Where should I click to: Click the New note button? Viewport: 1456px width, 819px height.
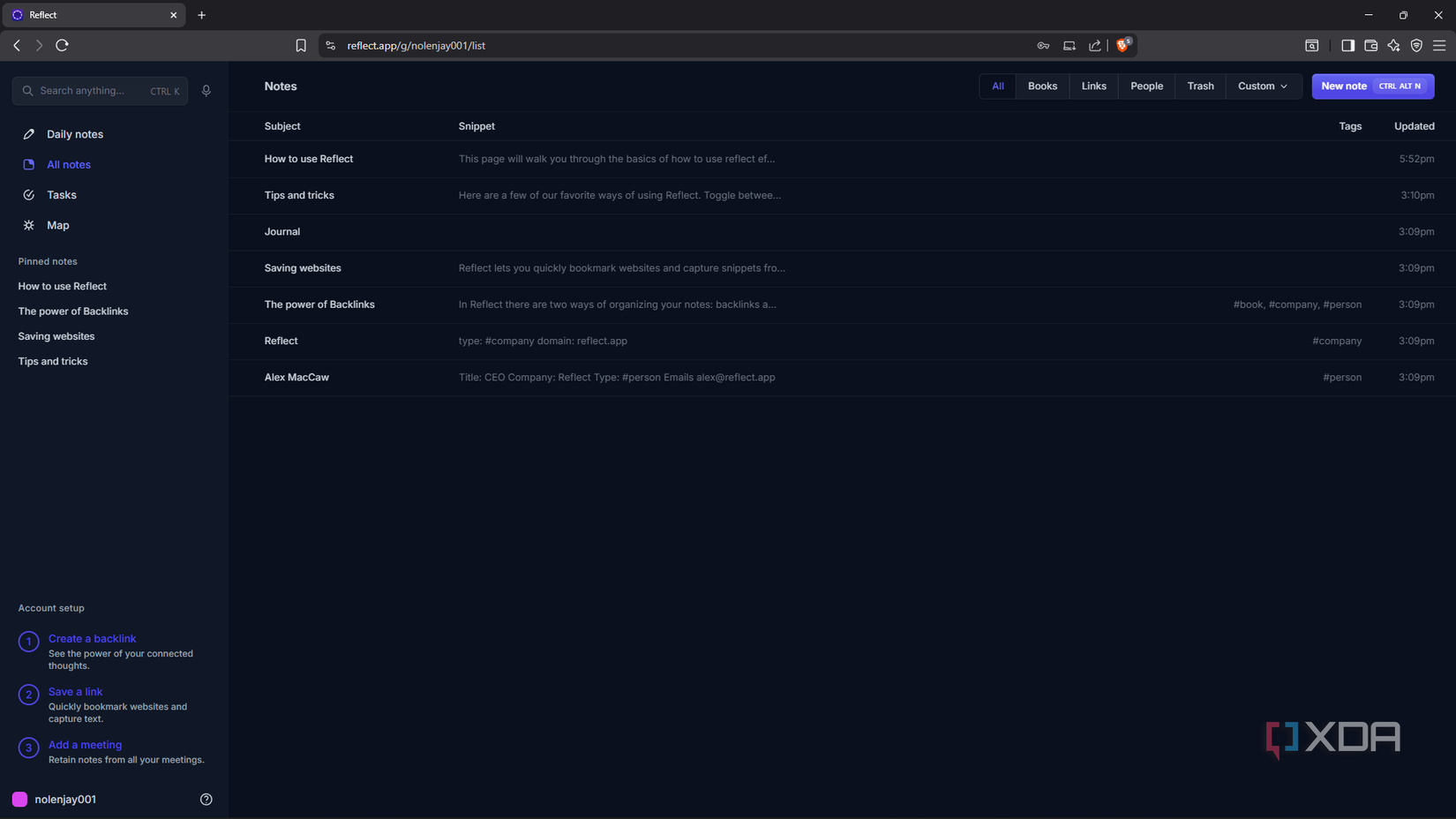(x=1372, y=86)
